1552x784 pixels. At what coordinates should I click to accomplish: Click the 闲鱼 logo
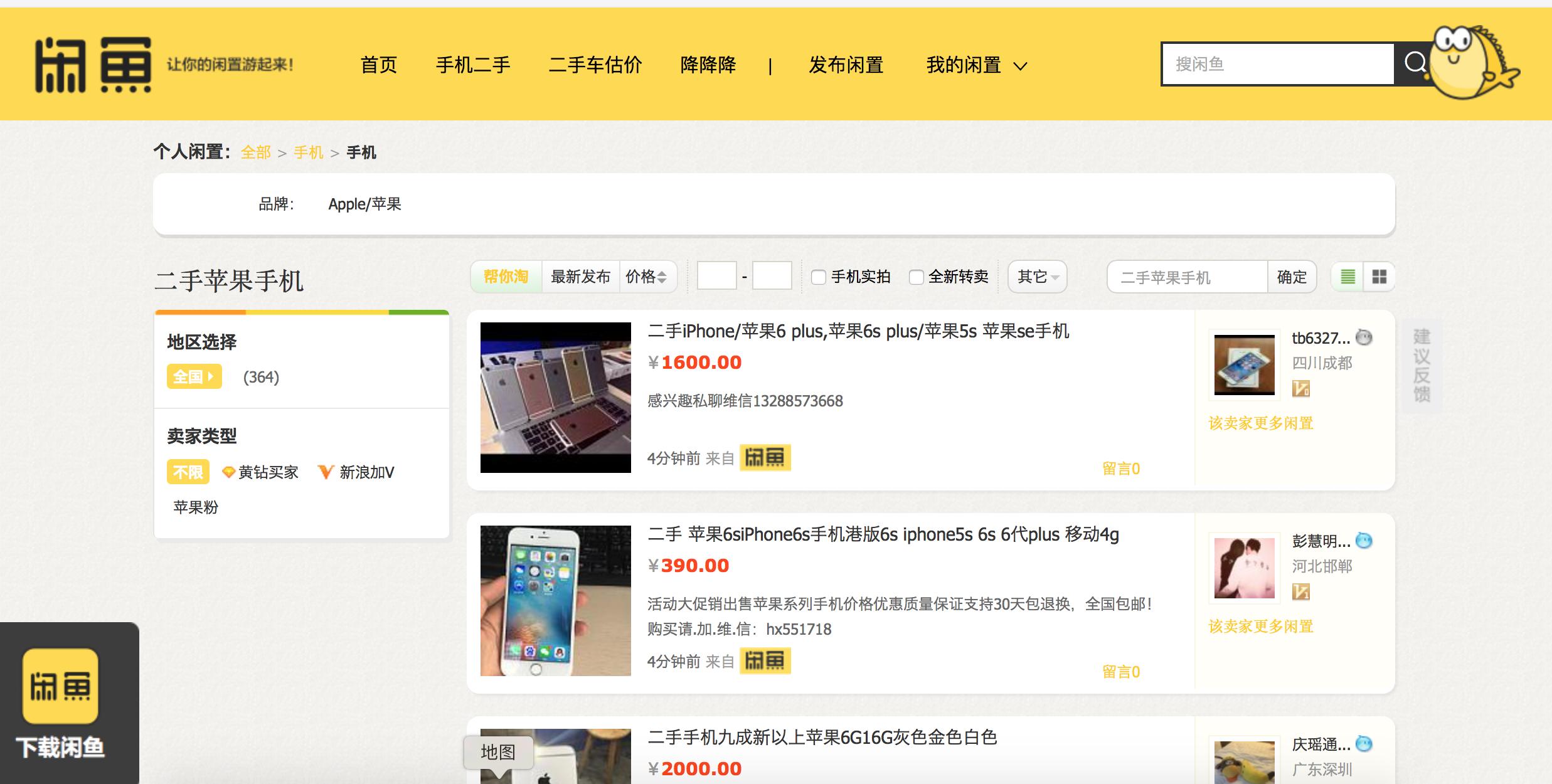point(94,65)
